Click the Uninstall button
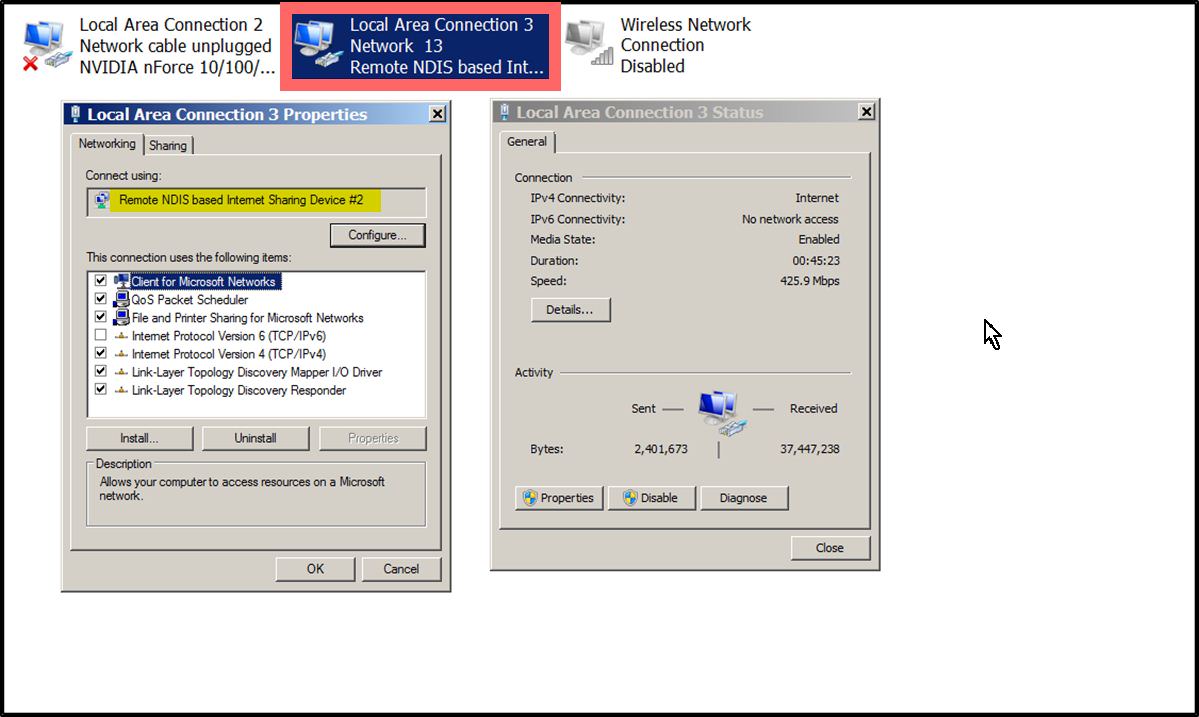 coord(255,439)
